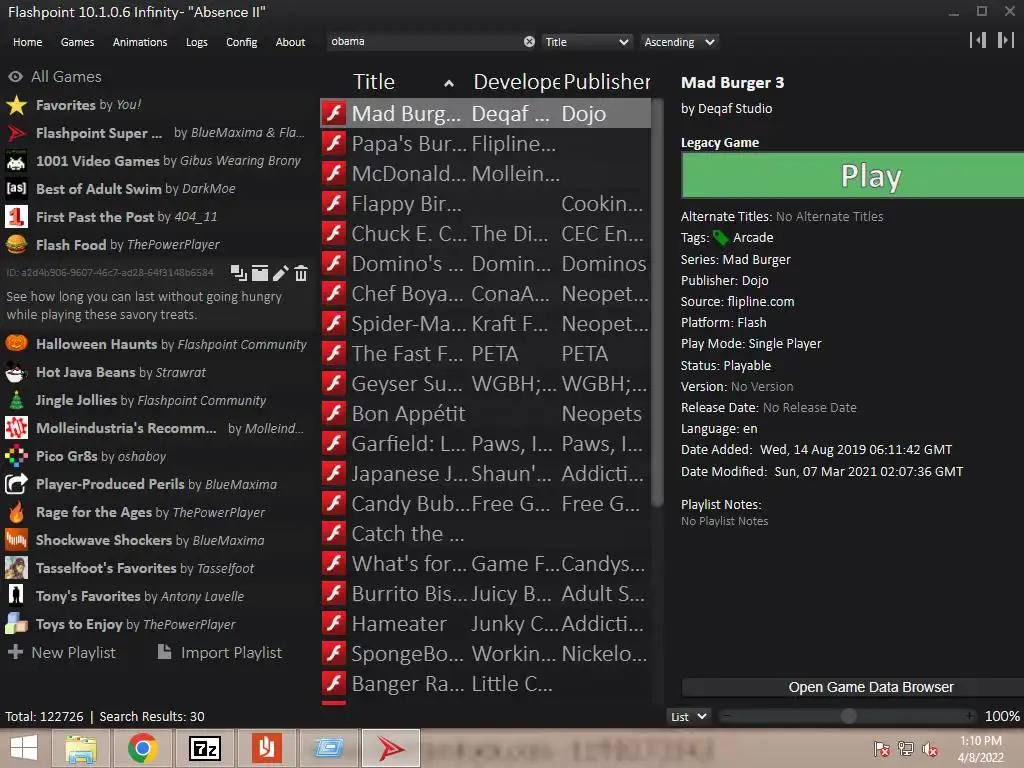Go to the Home tab
This screenshot has height=768, width=1024.
click(x=27, y=42)
